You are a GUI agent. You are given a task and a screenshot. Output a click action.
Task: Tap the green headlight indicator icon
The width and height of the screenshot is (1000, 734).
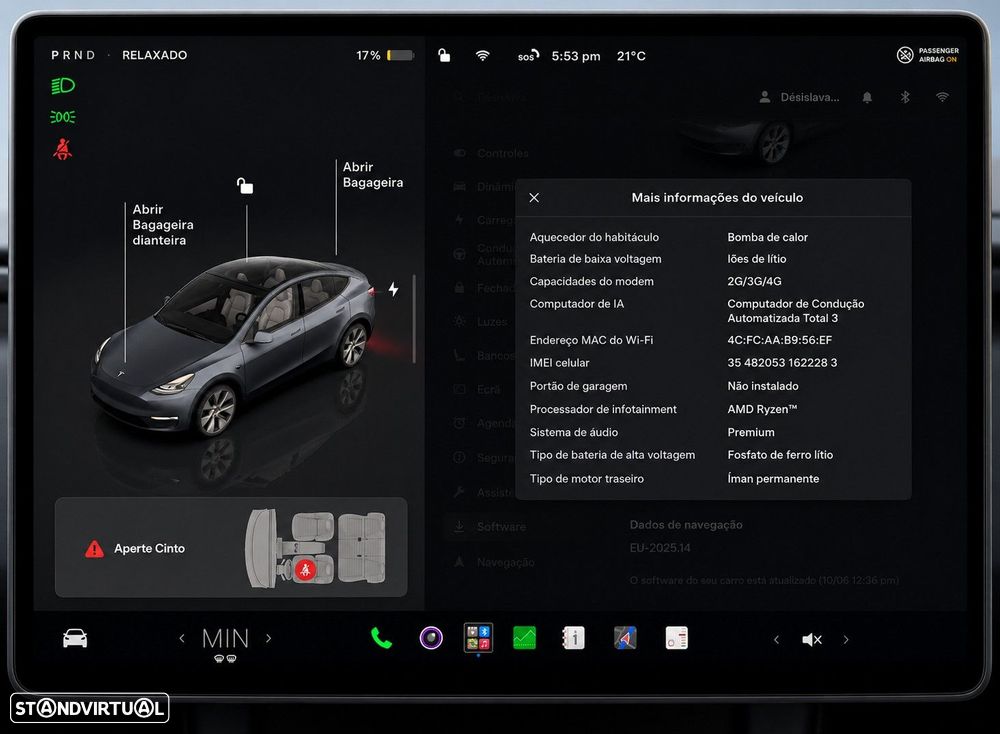pyautogui.click(x=63, y=85)
